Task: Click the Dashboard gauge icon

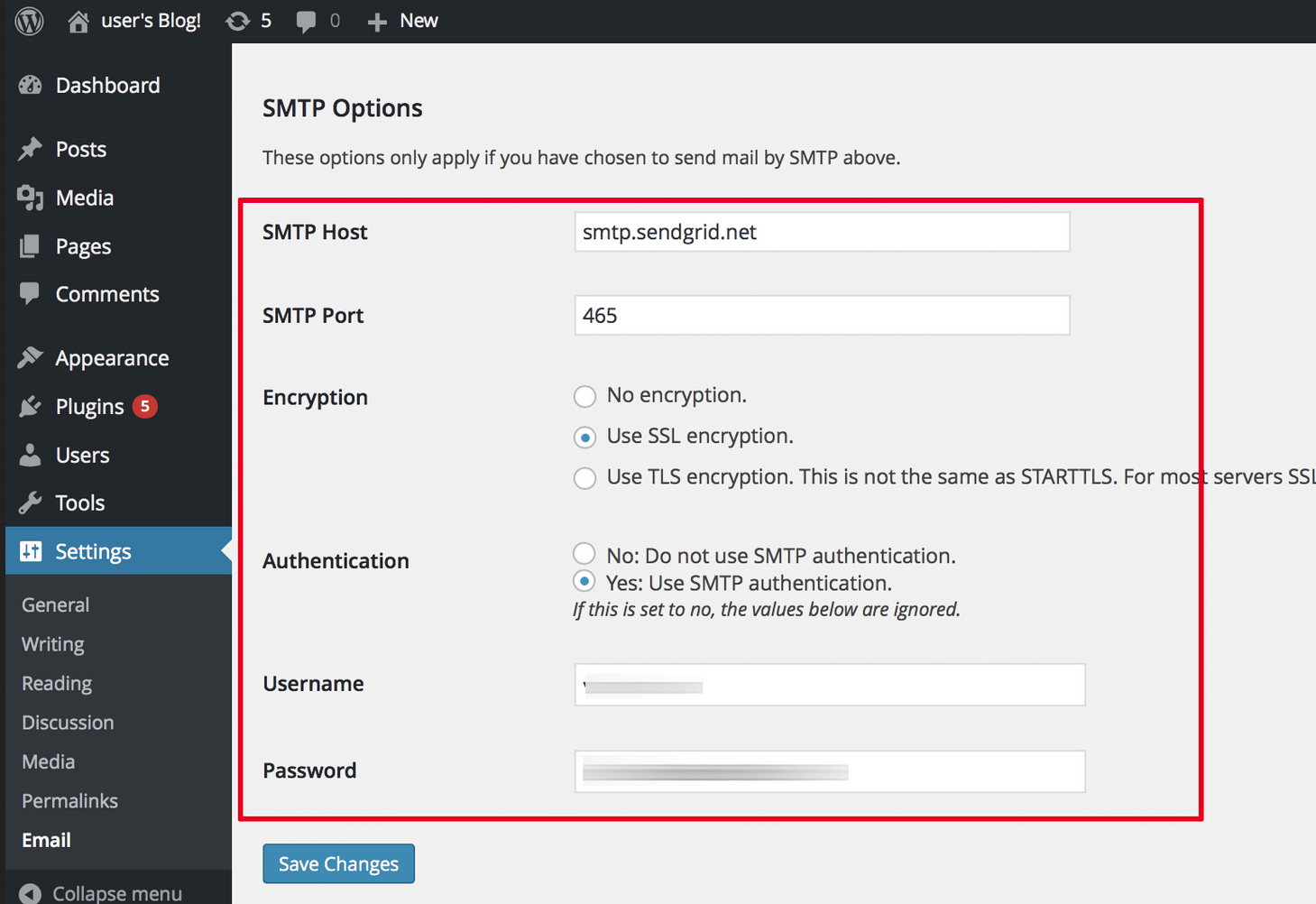Action: click(30, 85)
